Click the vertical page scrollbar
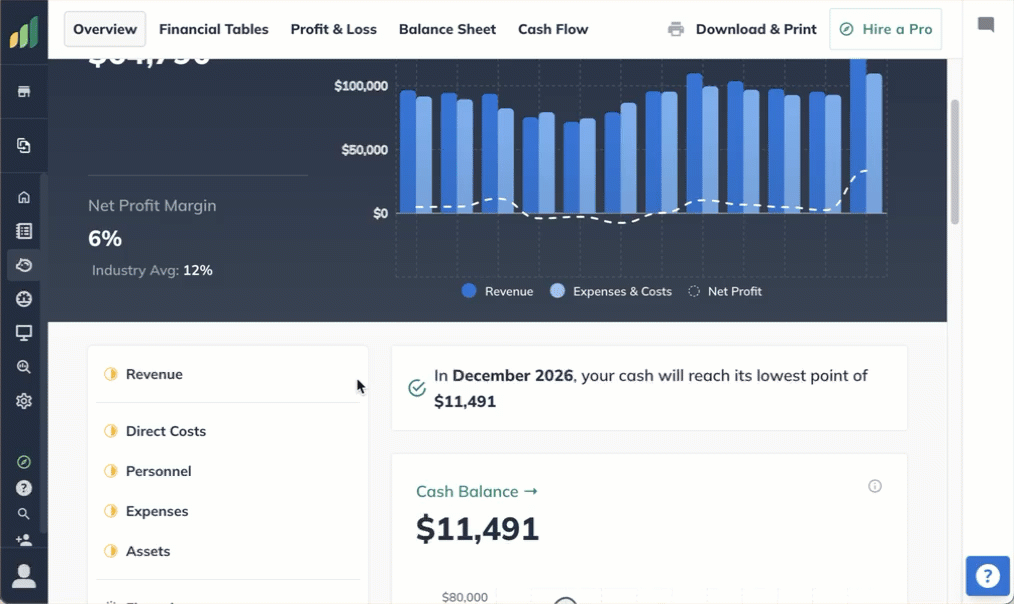Screen dimensions: 1014x604 click(x=954, y=160)
